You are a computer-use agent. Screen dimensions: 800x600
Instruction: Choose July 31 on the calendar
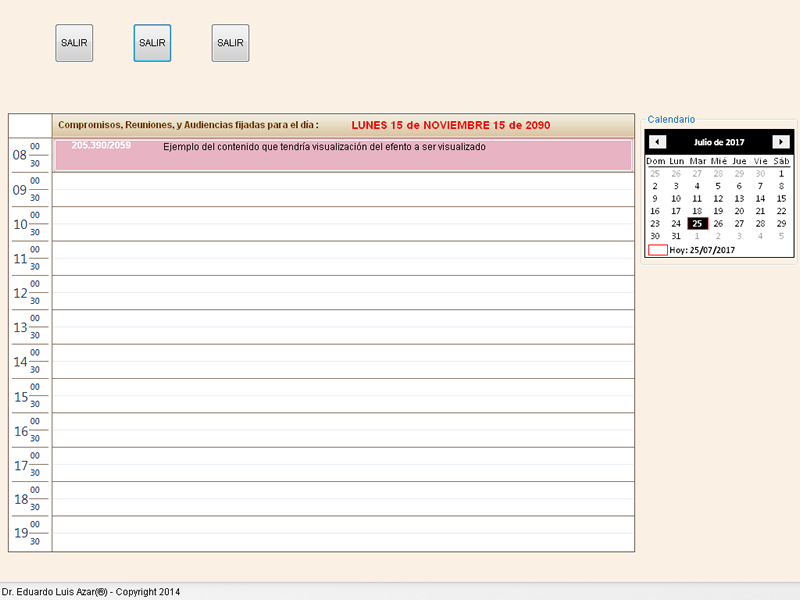point(676,237)
